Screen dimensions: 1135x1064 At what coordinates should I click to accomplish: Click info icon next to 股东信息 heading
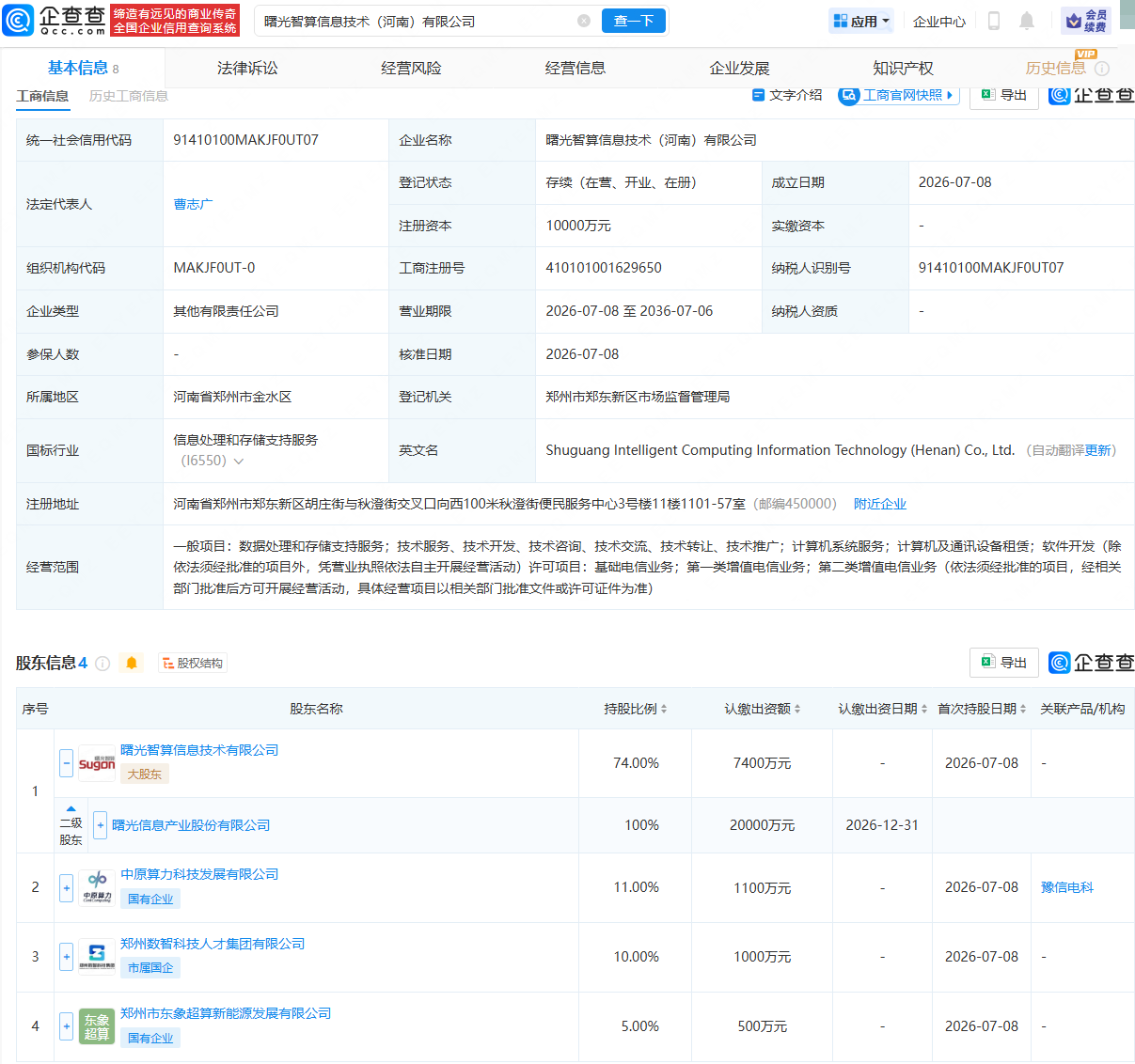[x=102, y=664]
